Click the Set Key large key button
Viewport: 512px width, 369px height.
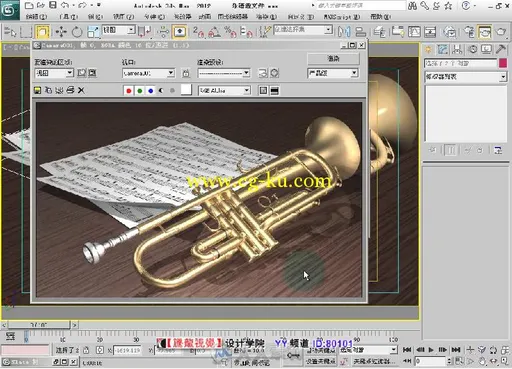[293, 355]
